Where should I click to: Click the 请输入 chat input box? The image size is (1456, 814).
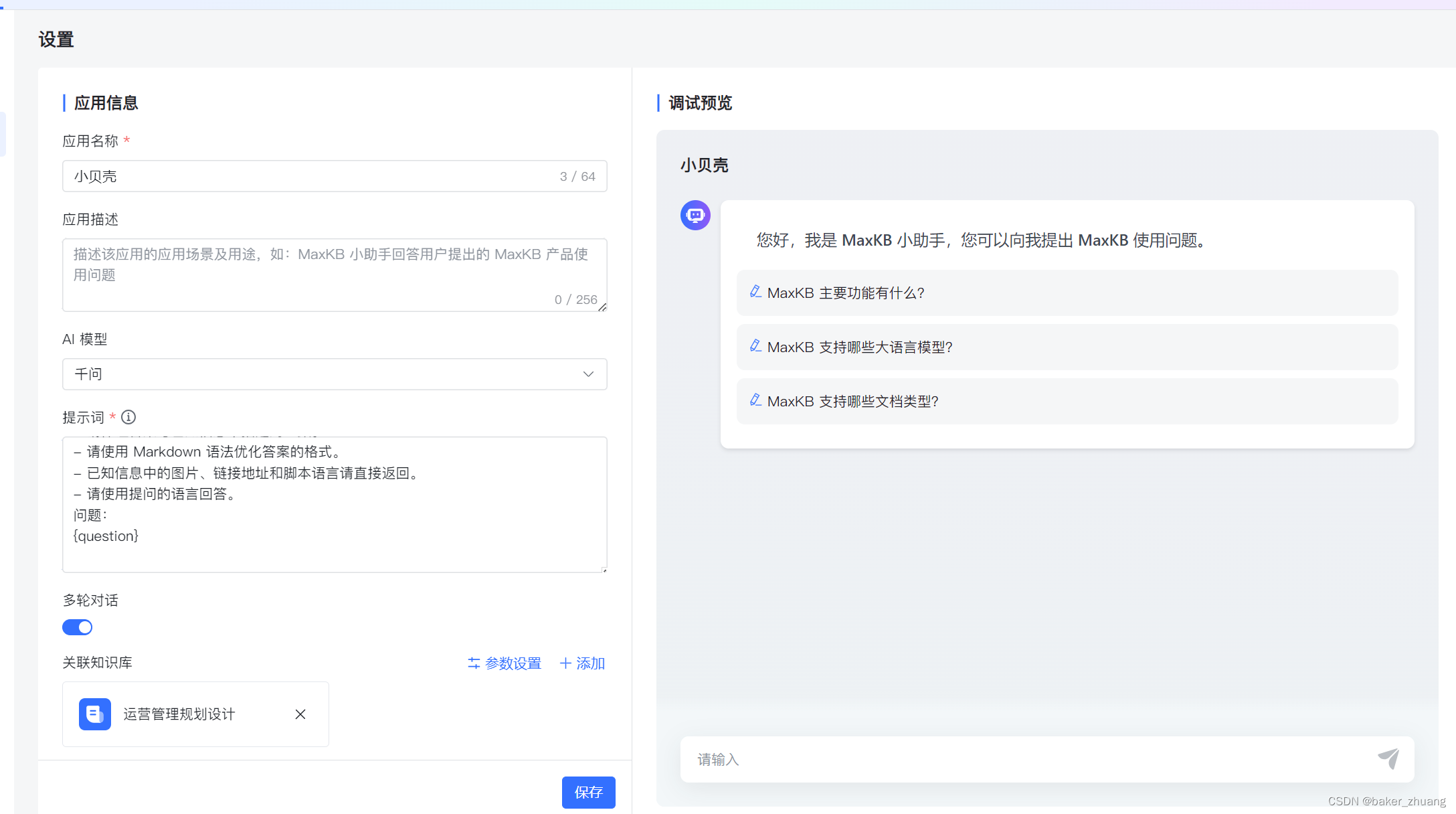tap(1024, 759)
